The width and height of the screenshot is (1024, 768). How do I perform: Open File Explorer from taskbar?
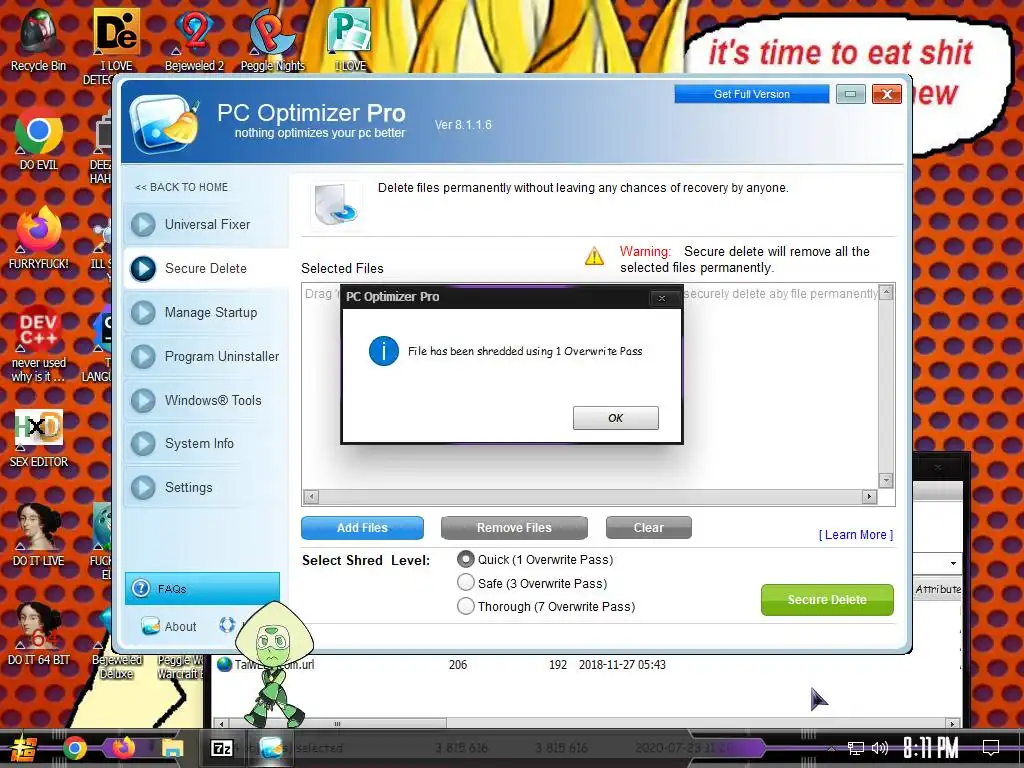172,748
